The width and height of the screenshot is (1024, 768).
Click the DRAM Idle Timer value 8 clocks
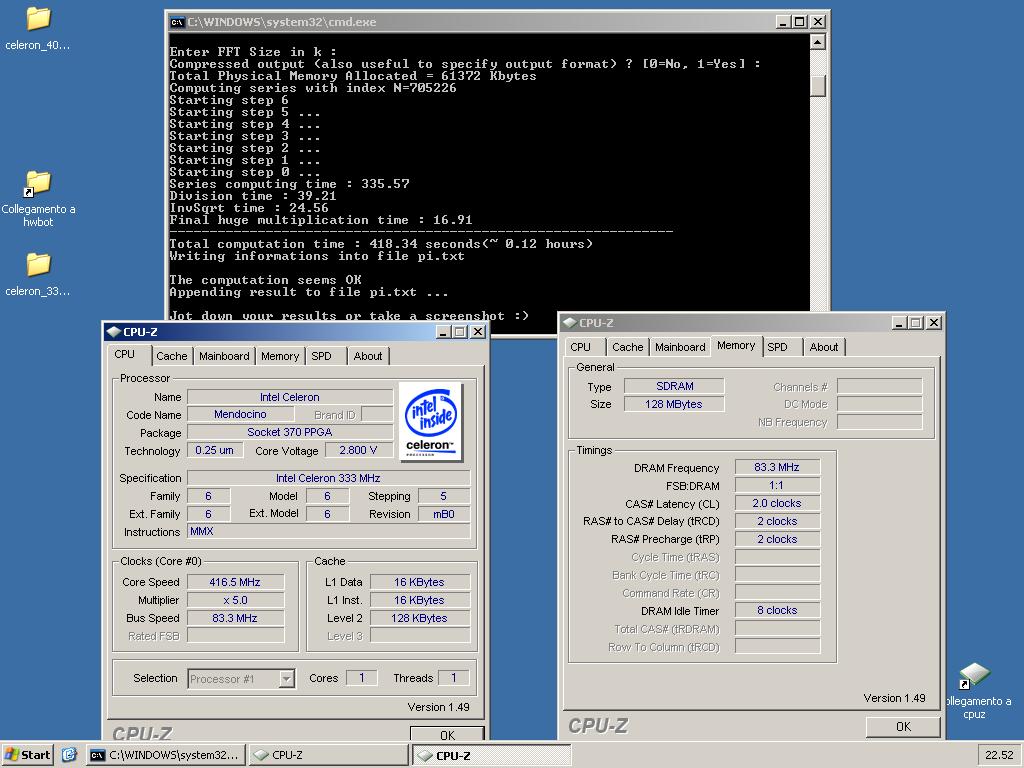point(777,610)
